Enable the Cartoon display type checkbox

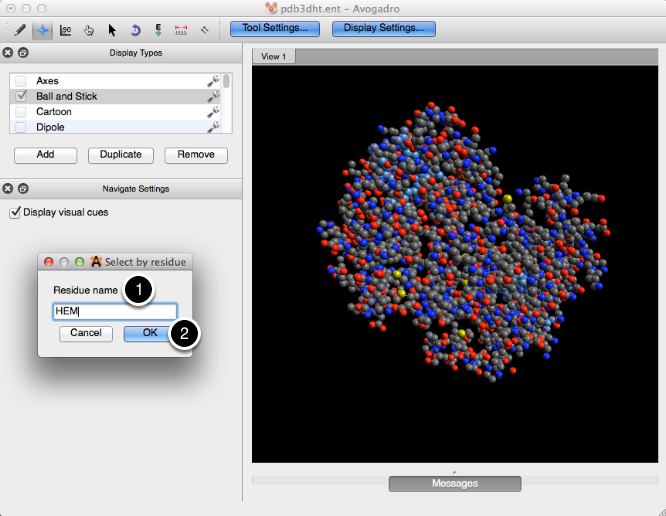[x=21, y=112]
